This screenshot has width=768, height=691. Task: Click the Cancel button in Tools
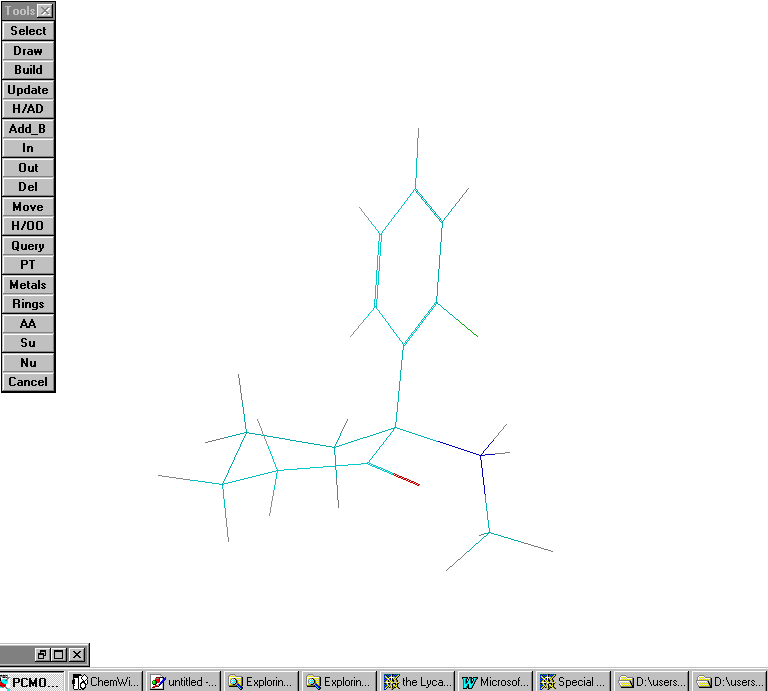click(x=28, y=382)
